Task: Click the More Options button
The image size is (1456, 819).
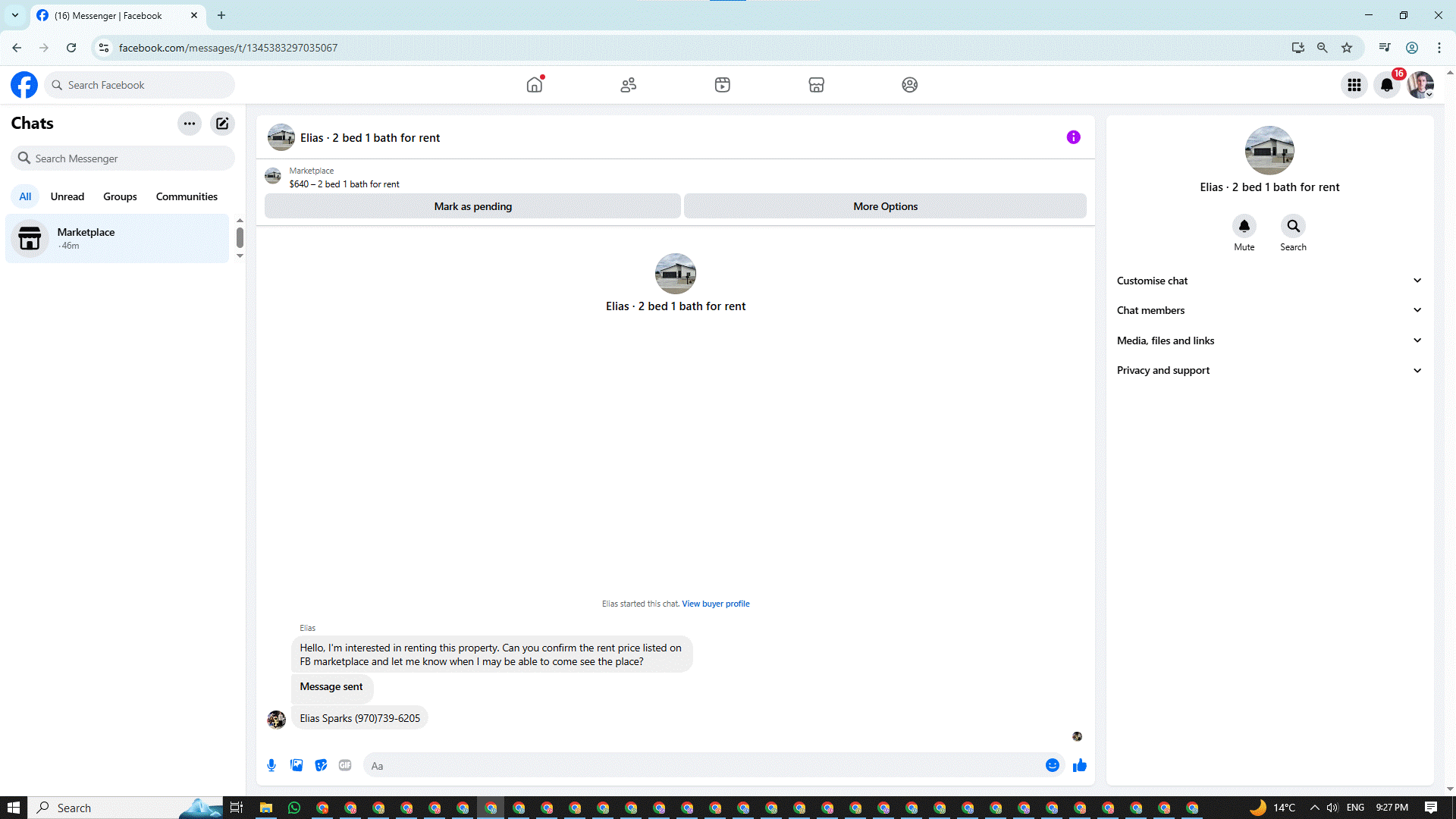Action: coord(885,206)
